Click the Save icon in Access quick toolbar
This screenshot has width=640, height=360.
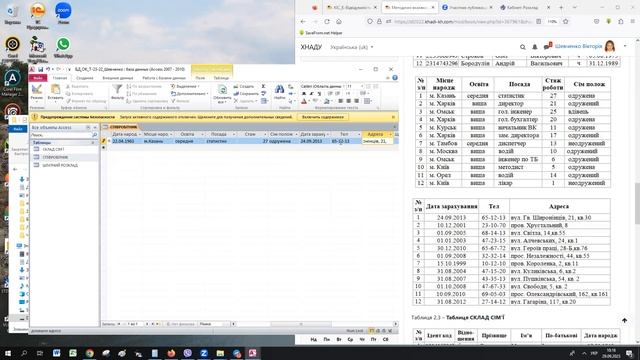(x=41, y=69)
